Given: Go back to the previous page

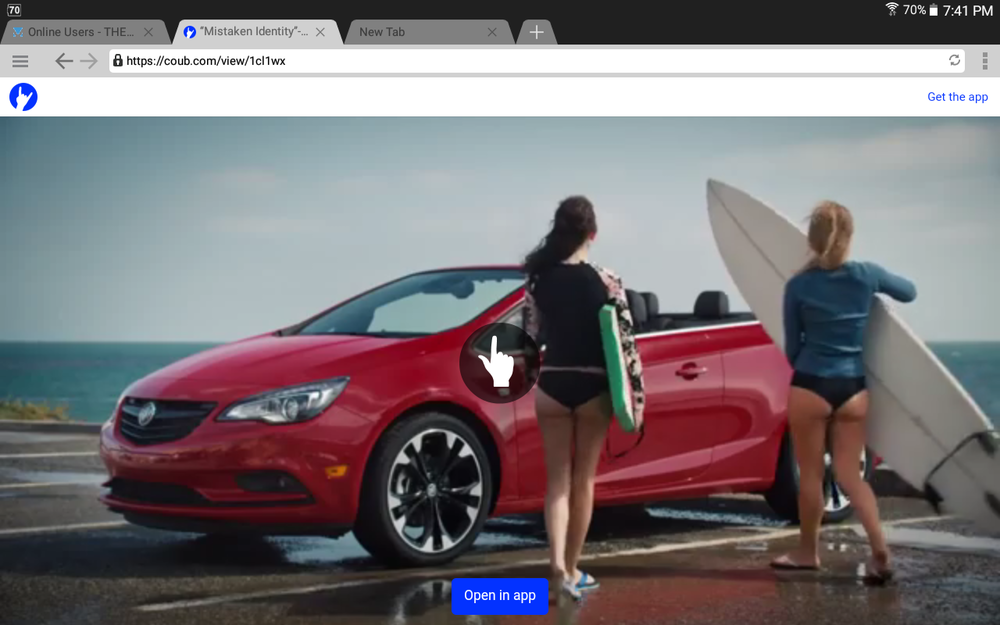Looking at the screenshot, I should click(64, 61).
